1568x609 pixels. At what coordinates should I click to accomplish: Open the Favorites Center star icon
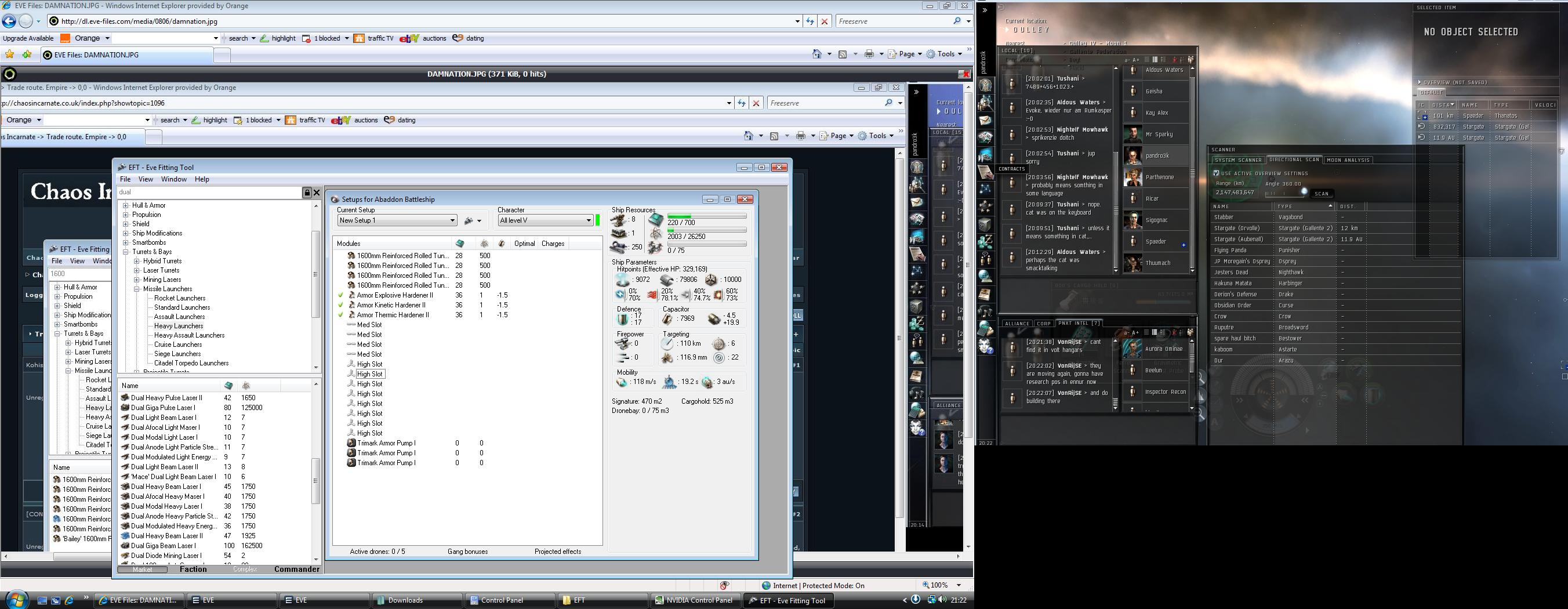(x=10, y=55)
